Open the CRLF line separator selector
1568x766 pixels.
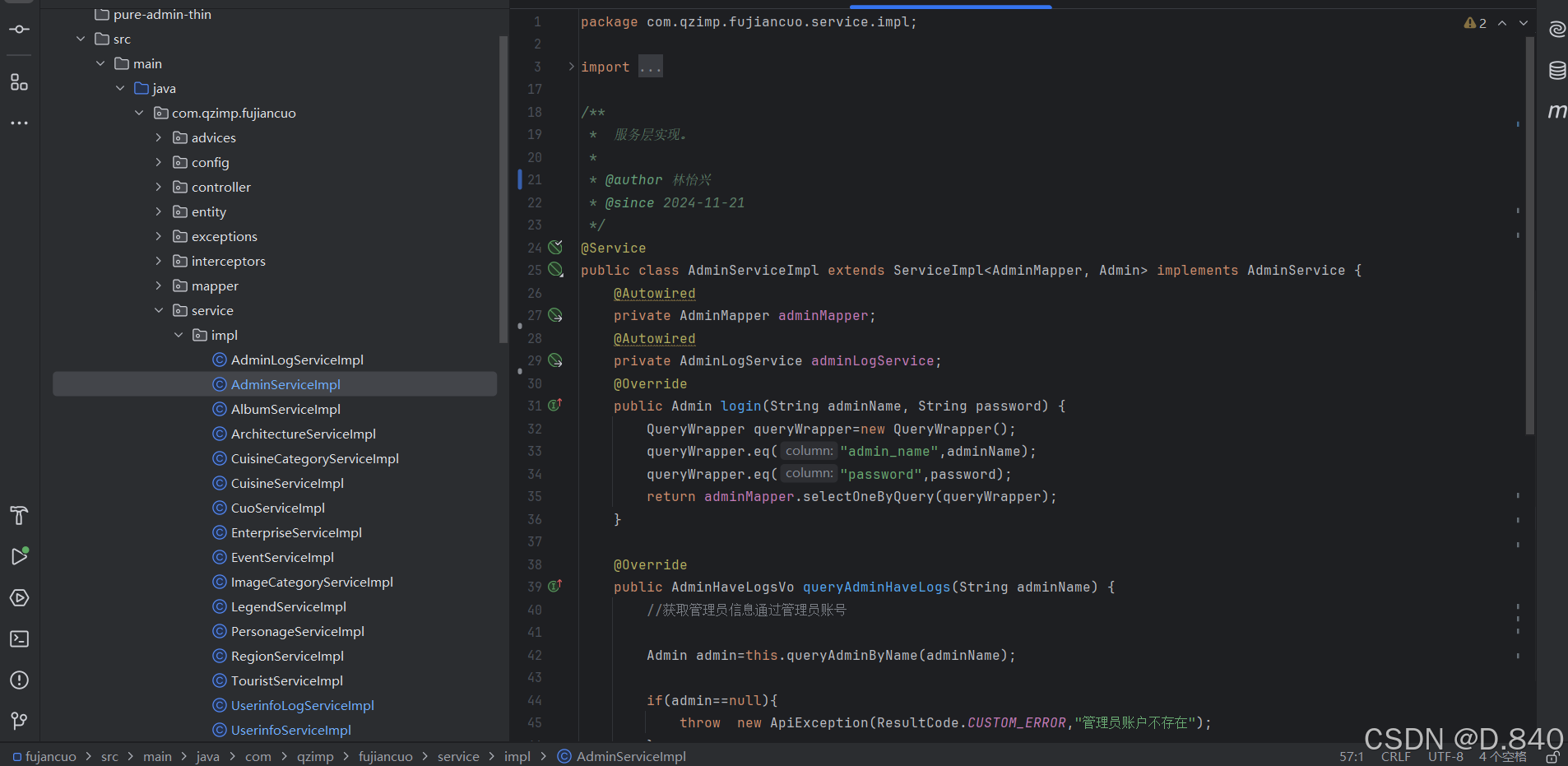tap(1396, 756)
